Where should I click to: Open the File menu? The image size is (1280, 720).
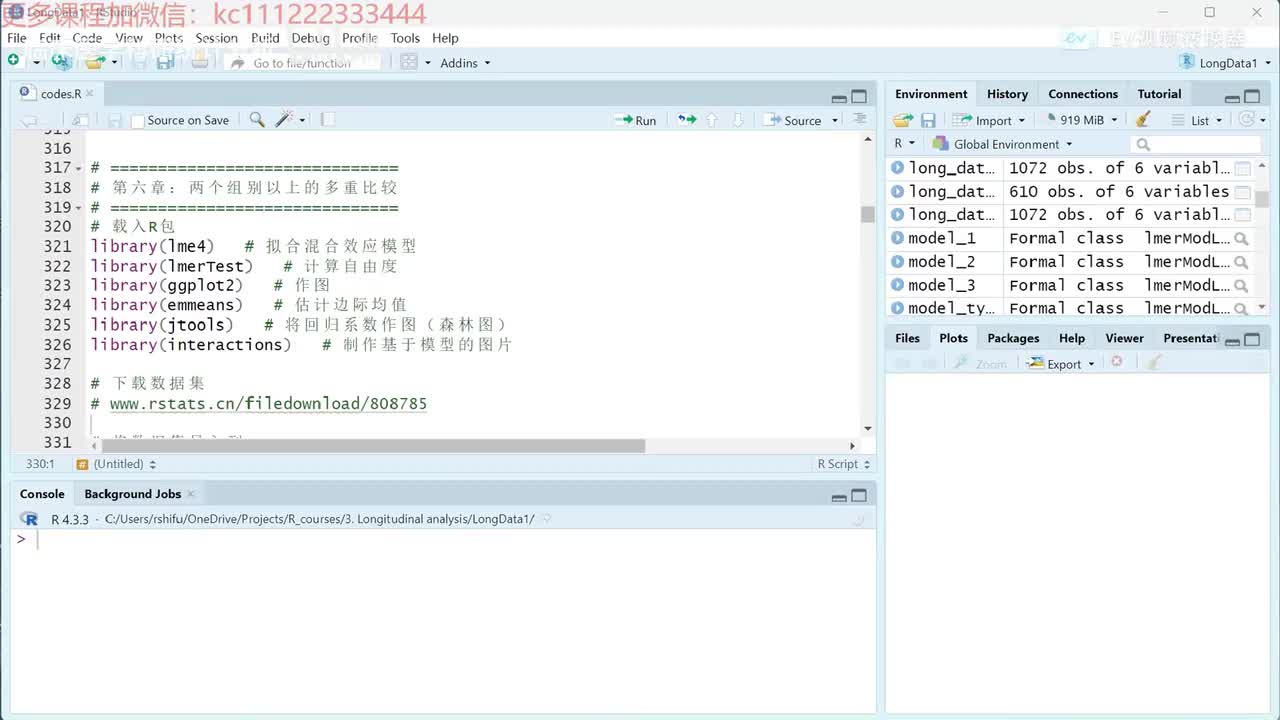pyautogui.click(x=17, y=38)
